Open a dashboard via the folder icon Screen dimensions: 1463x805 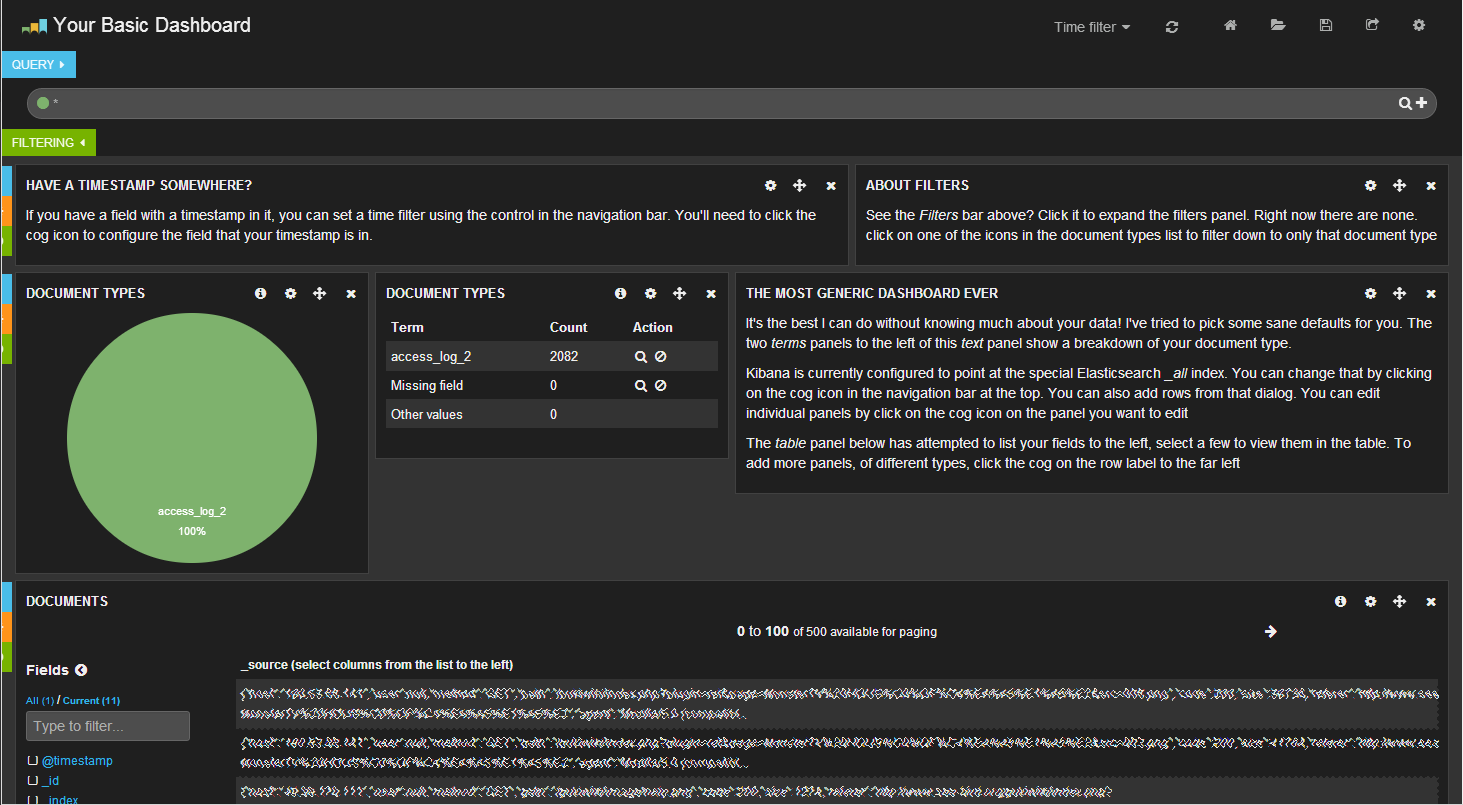coord(1277,24)
